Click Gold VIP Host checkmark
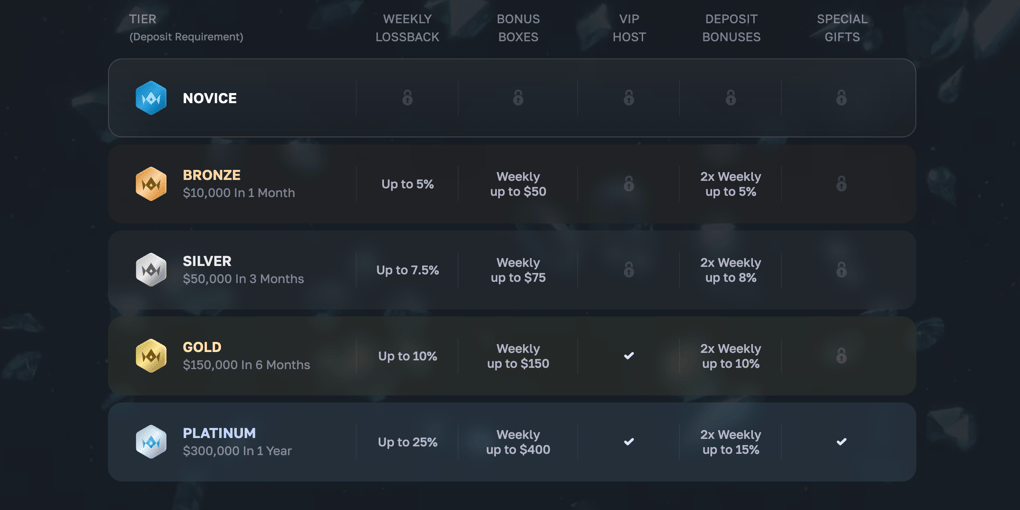The width and height of the screenshot is (1020, 510). coord(629,356)
